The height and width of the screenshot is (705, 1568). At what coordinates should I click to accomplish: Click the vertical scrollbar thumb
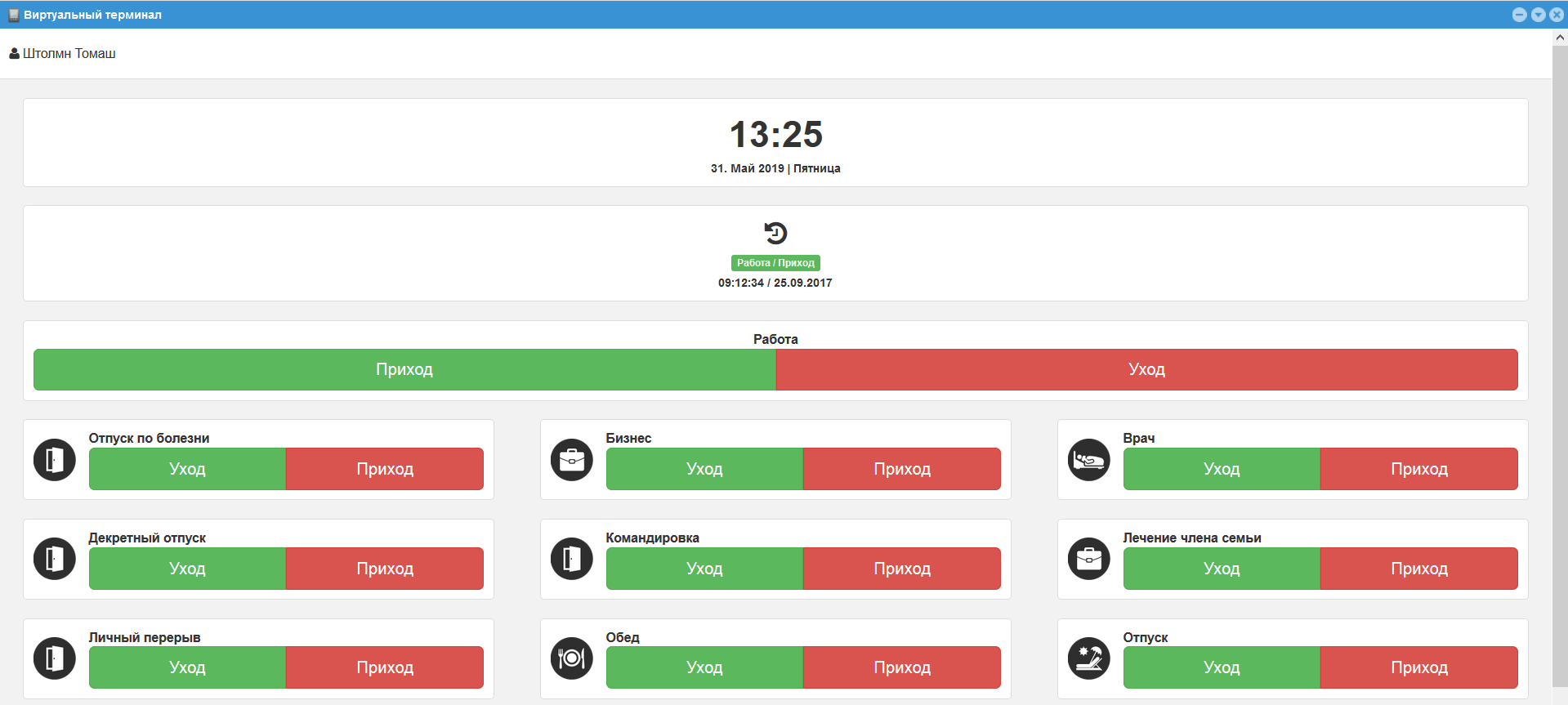click(x=1560, y=366)
